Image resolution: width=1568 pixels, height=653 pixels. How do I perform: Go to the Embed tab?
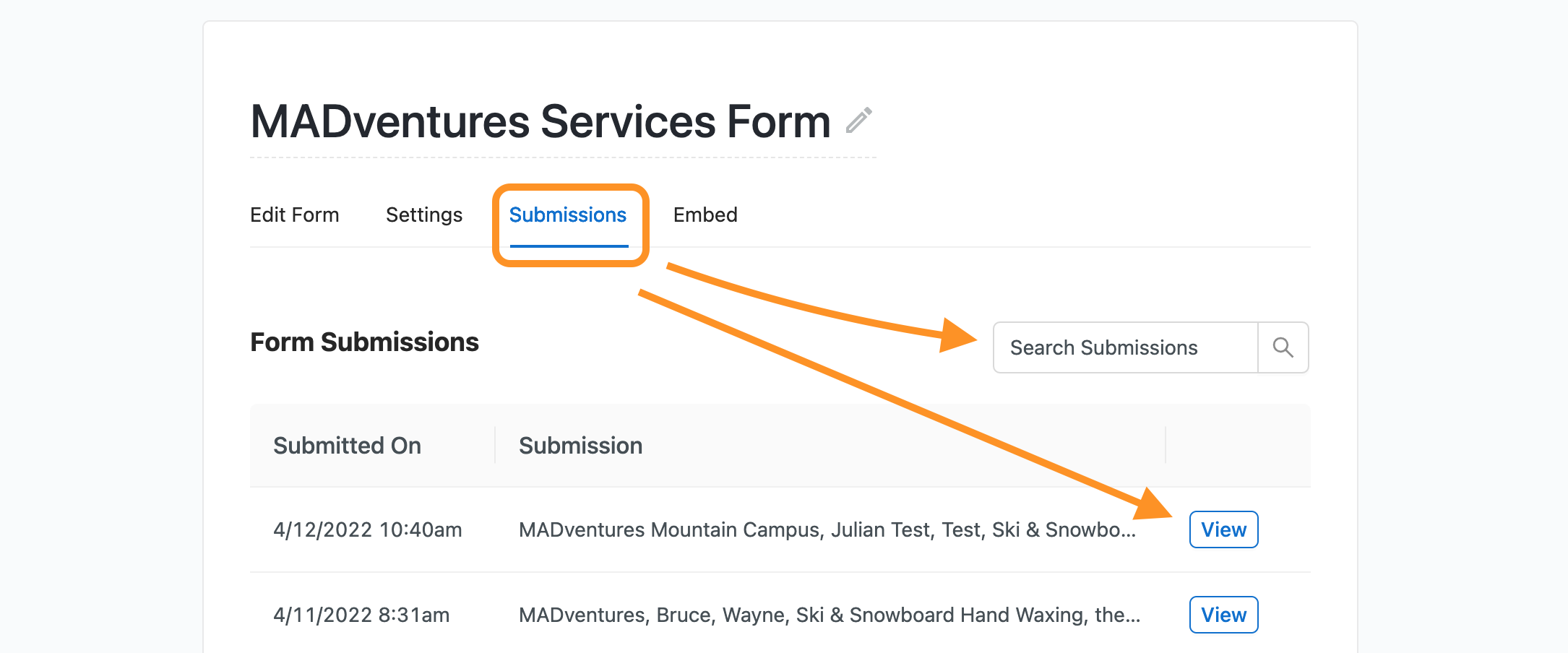point(705,215)
